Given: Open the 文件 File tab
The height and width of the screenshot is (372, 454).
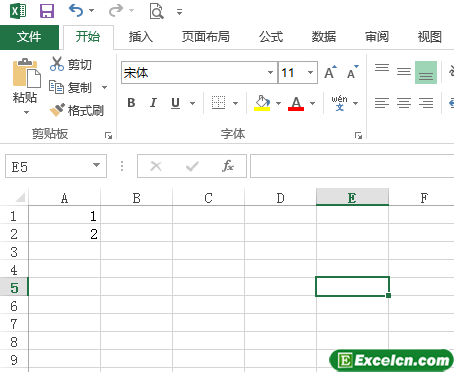Looking at the screenshot, I should tap(29, 37).
